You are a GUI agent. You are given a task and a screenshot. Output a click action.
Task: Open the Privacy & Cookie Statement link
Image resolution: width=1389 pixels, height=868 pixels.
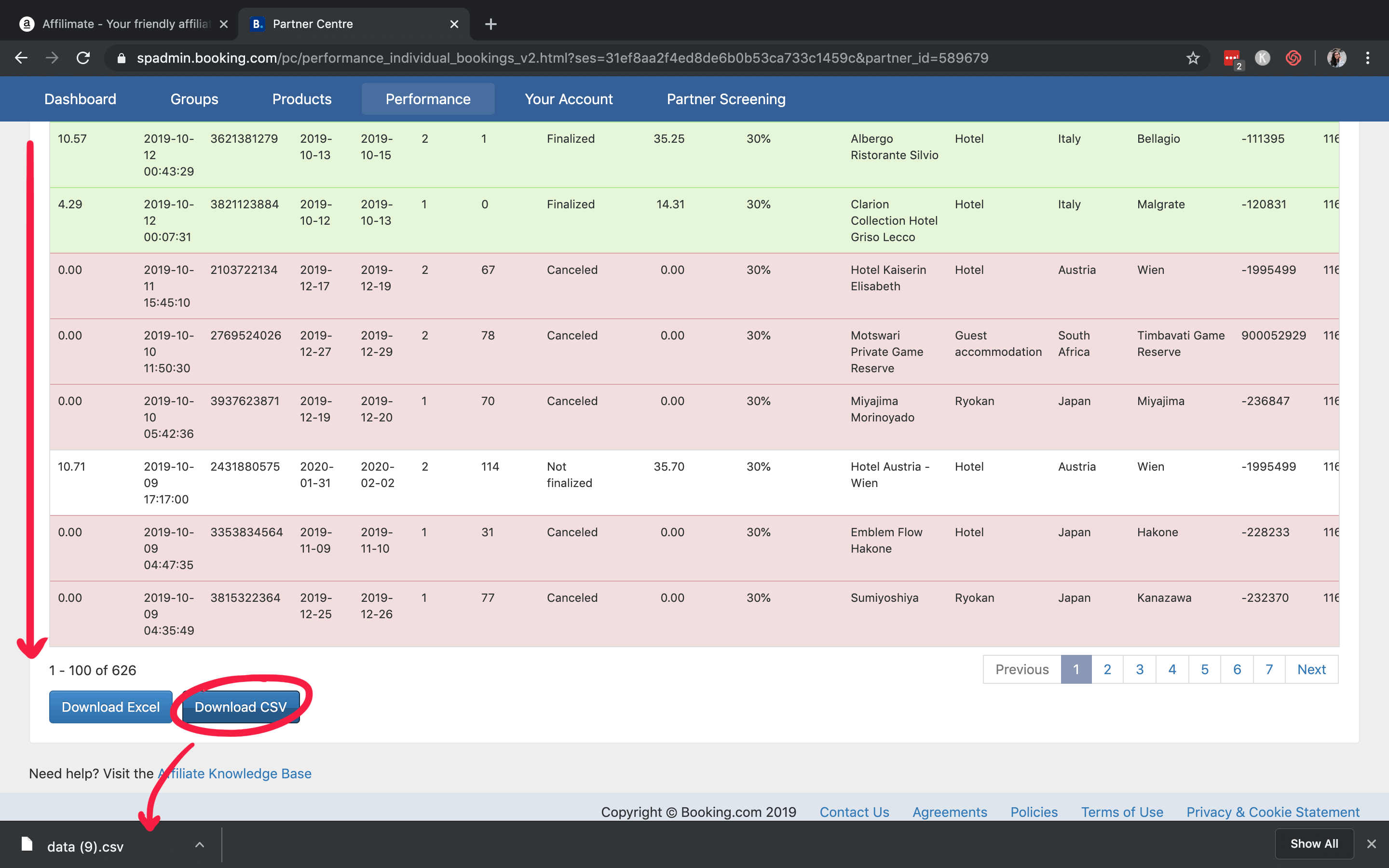(x=1273, y=812)
